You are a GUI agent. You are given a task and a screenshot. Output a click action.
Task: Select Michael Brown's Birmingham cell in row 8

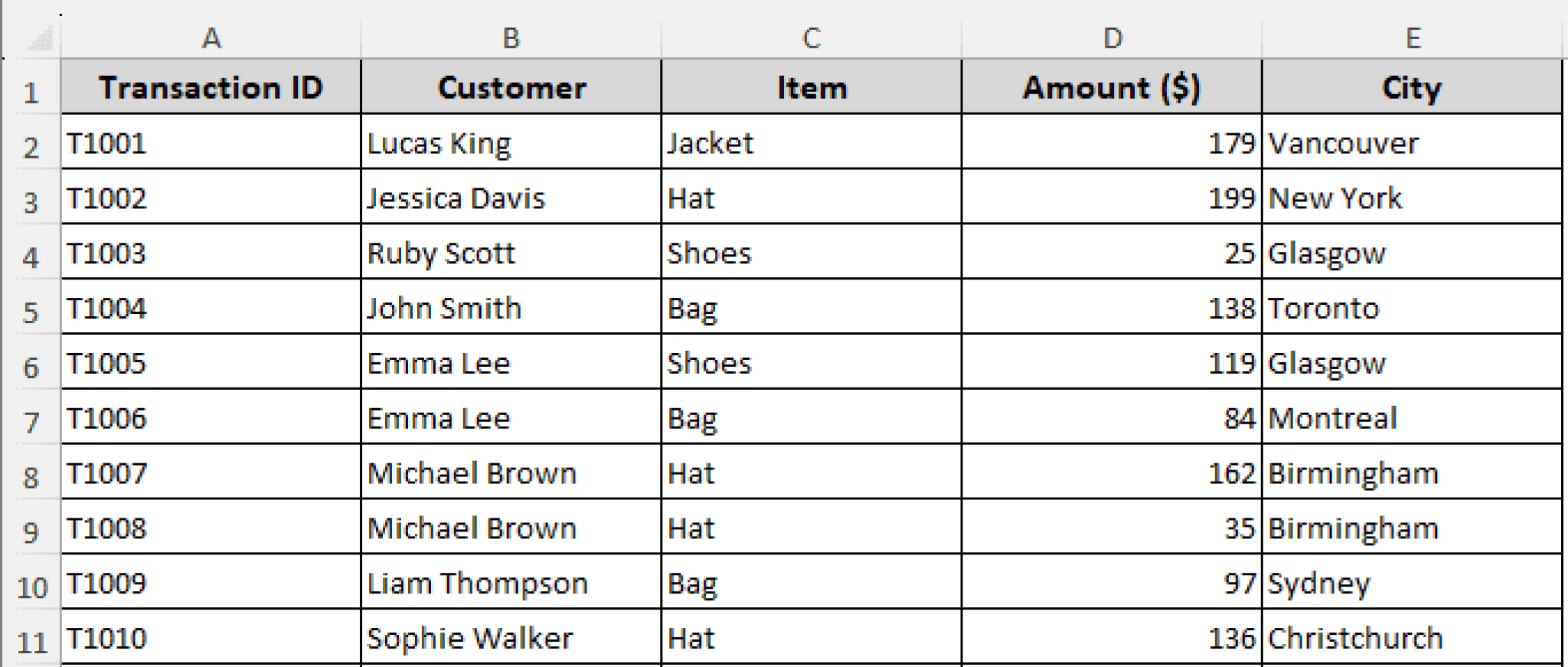coord(1411,472)
